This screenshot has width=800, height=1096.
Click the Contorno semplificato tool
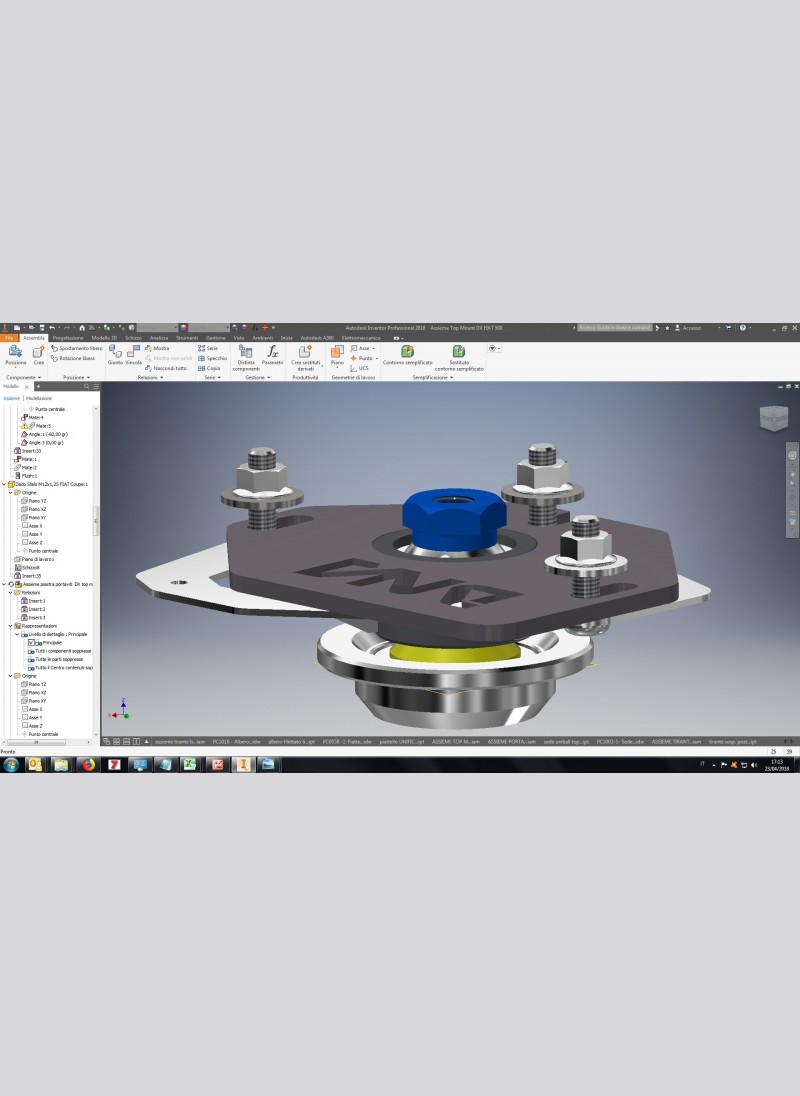(407, 355)
